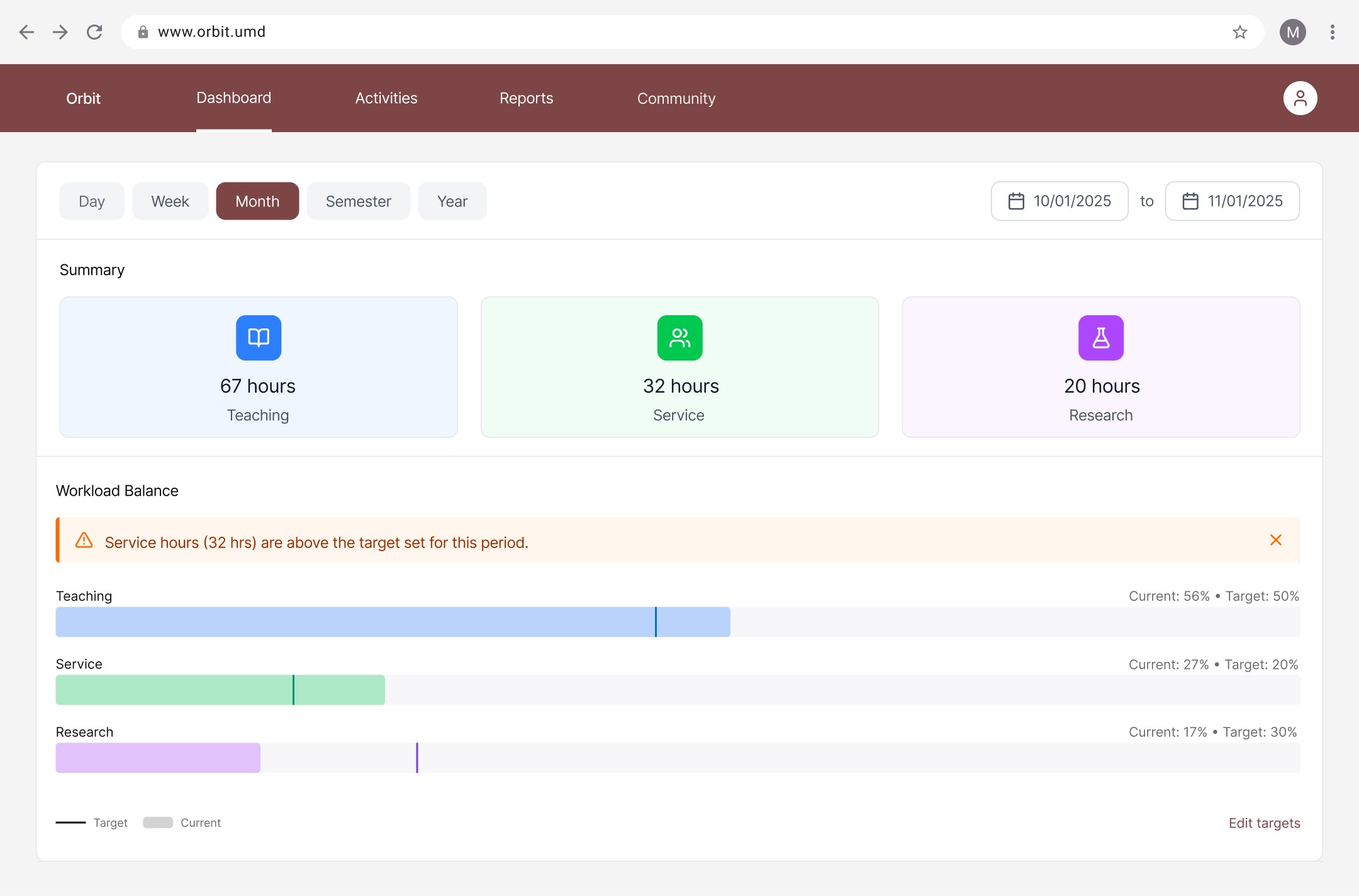Click the blue Teaching book icon
The image size is (1359, 896).
point(259,338)
